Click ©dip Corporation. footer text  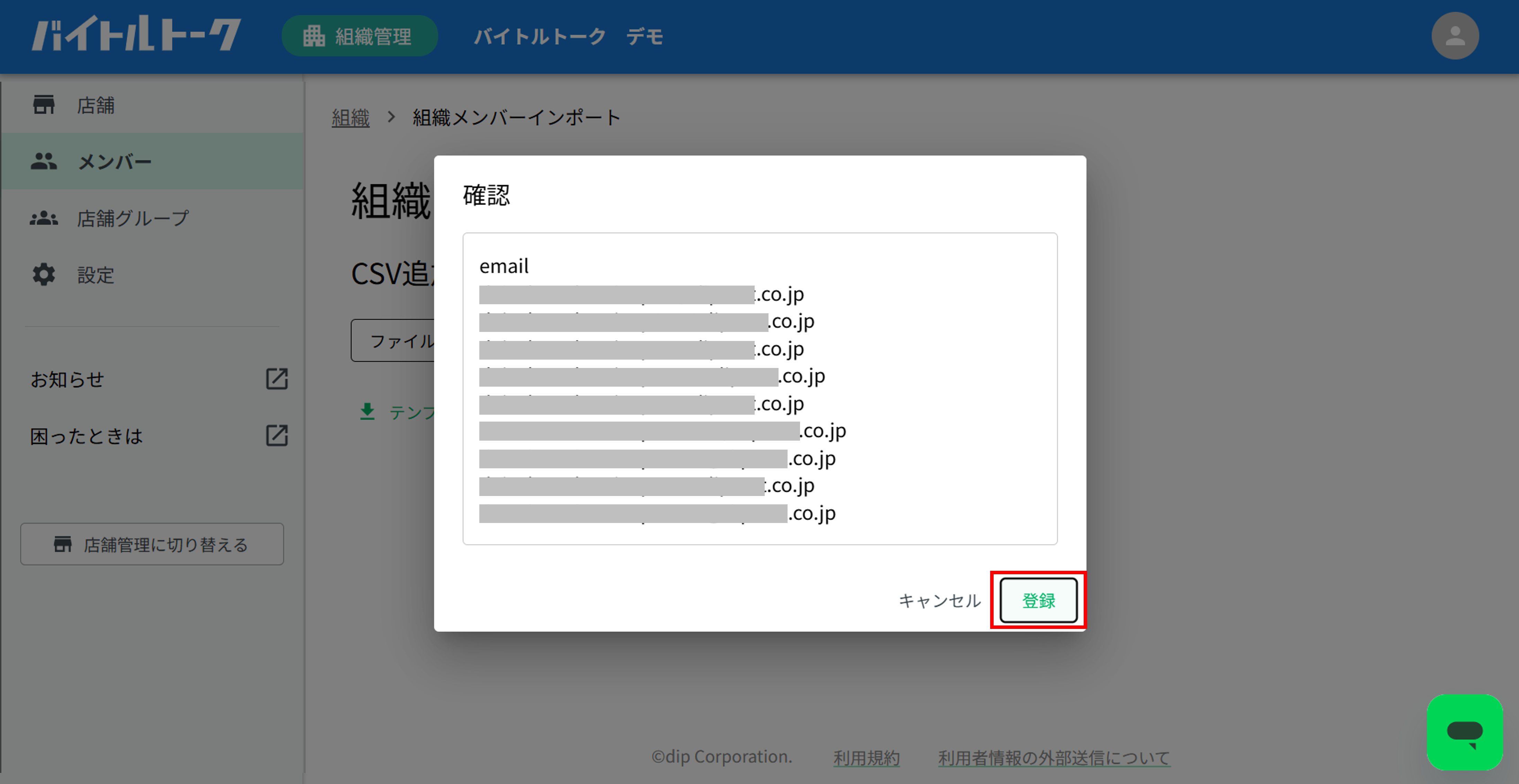(722, 757)
